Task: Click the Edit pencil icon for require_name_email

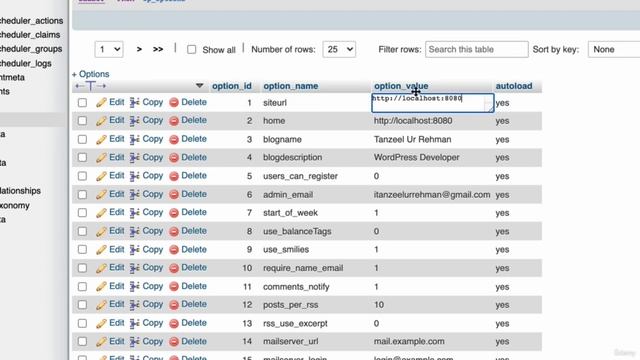Action: coord(101,268)
